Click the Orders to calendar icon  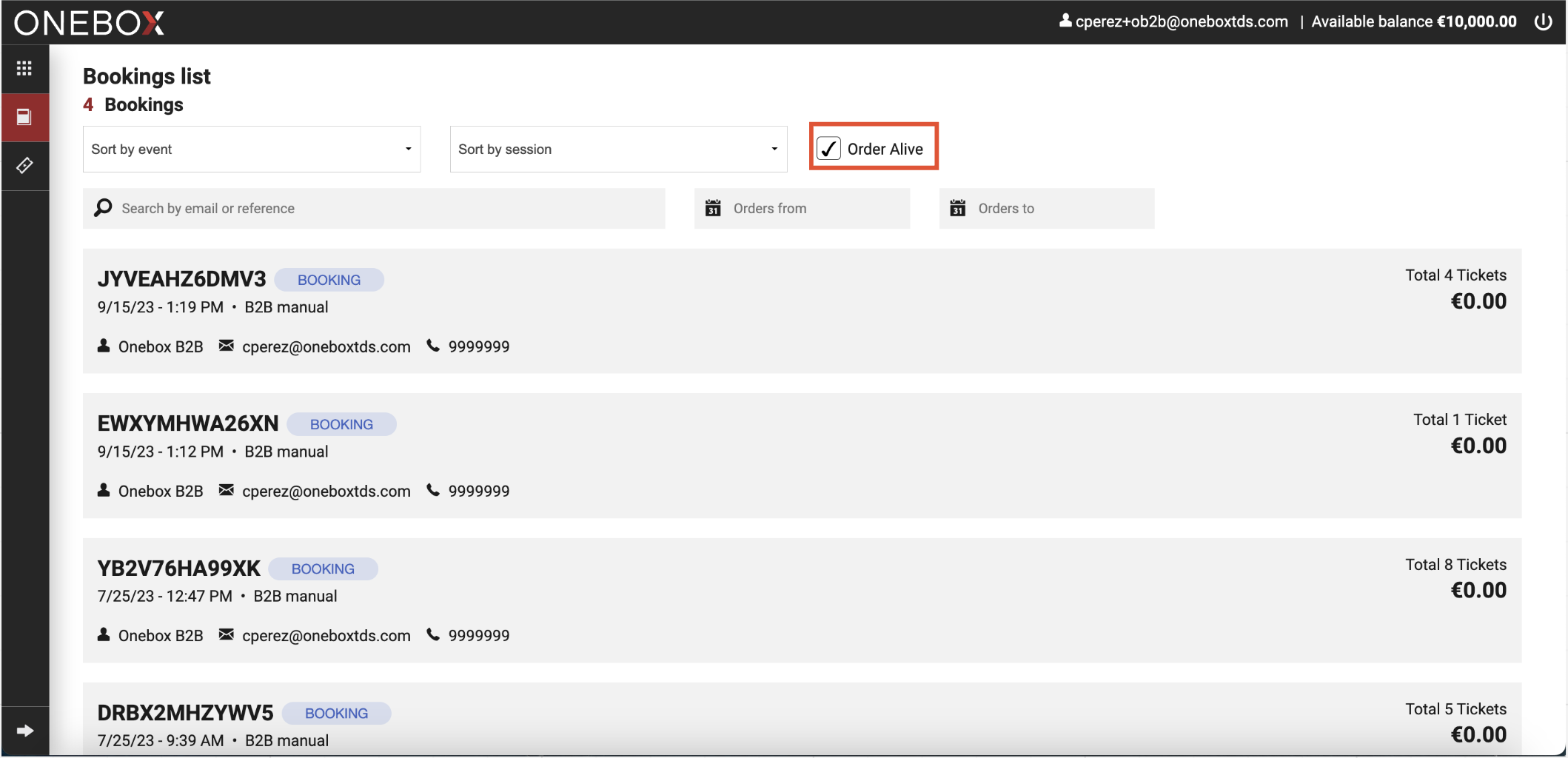(x=958, y=208)
